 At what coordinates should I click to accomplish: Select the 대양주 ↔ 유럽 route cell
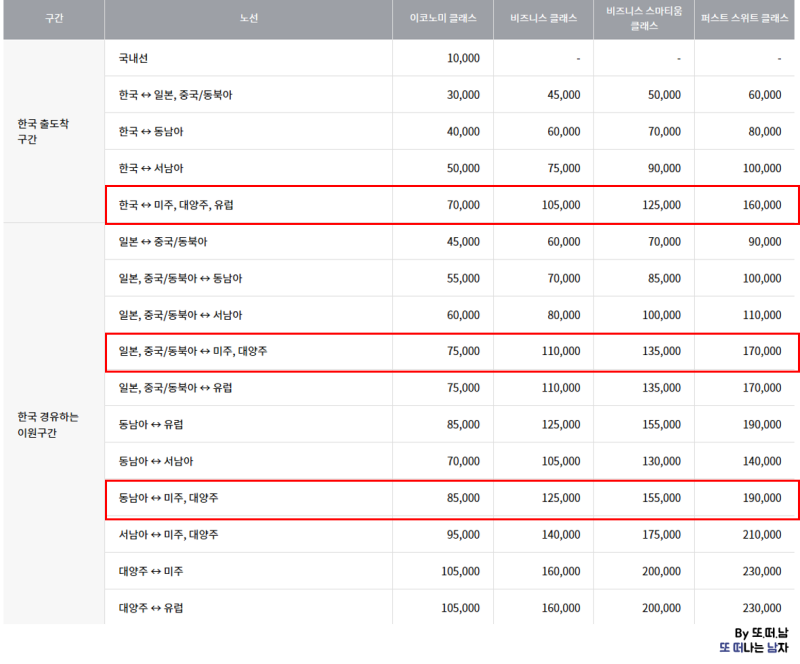151,608
